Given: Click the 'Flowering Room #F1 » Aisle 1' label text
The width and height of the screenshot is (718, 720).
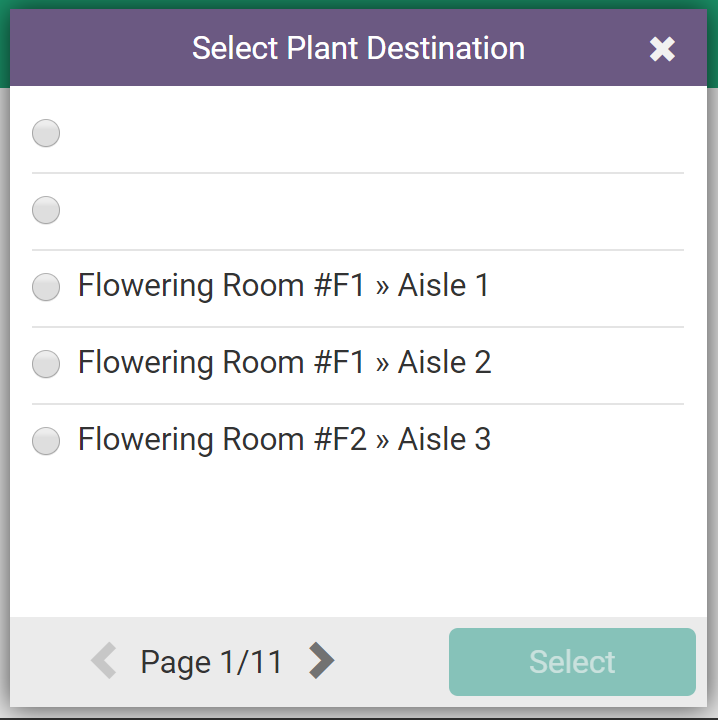Looking at the screenshot, I should [x=284, y=286].
